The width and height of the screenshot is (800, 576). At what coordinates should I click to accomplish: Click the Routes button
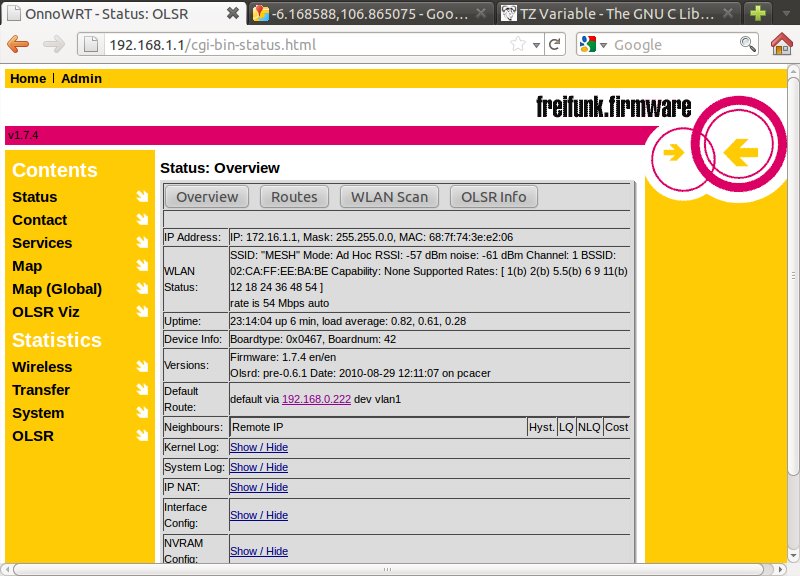294,197
